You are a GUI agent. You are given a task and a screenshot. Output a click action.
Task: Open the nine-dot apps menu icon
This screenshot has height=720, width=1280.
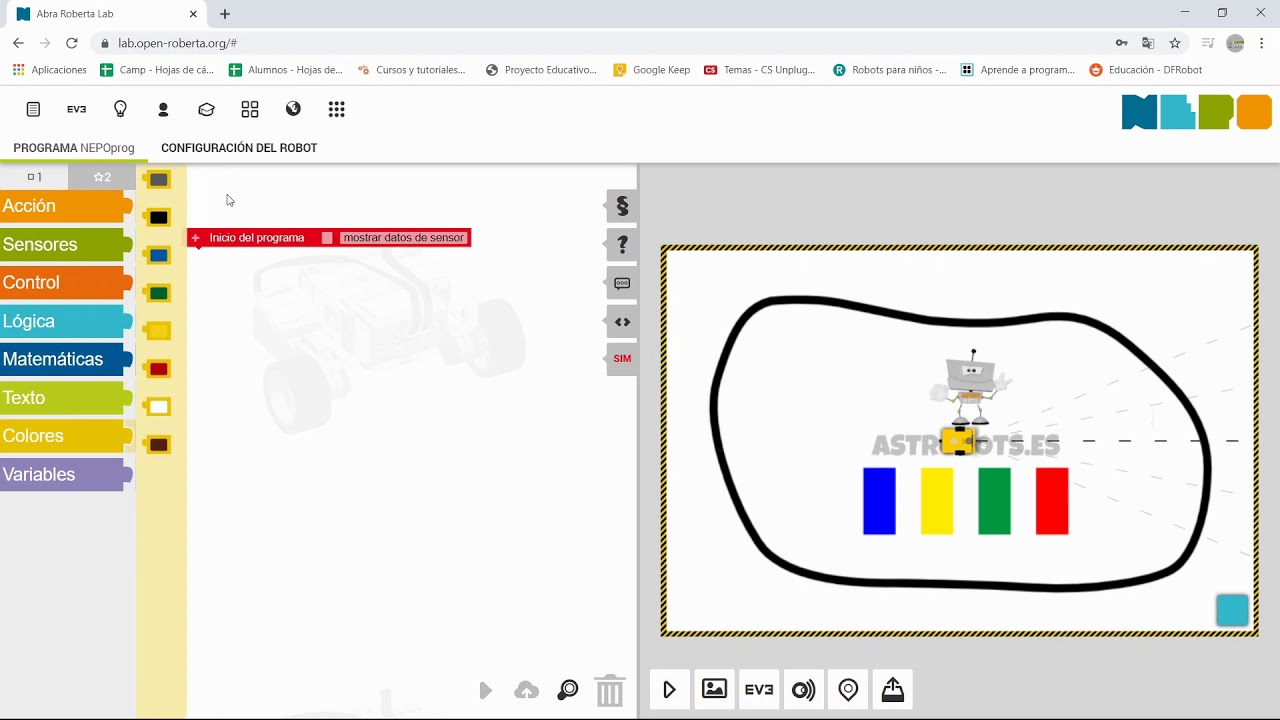336,109
